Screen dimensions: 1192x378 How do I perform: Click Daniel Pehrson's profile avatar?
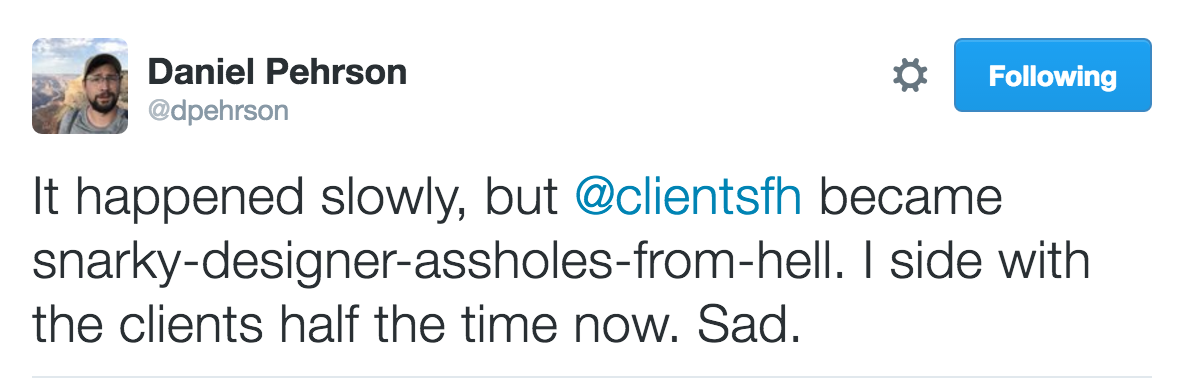pyautogui.click(x=80, y=86)
